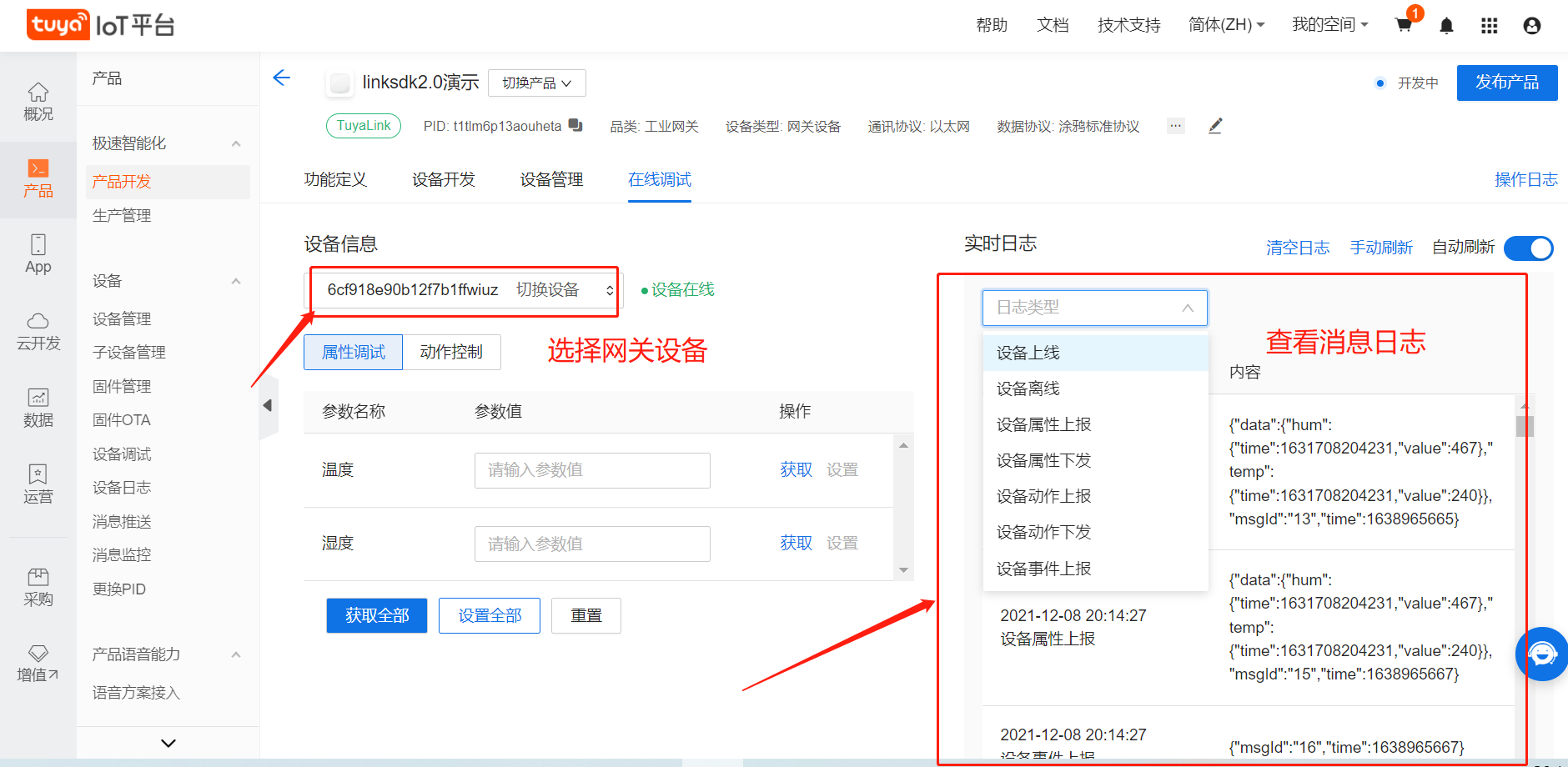Collapse the 产品语音能力 menu group
The height and width of the screenshot is (767, 1568).
[x=236, y=654]
